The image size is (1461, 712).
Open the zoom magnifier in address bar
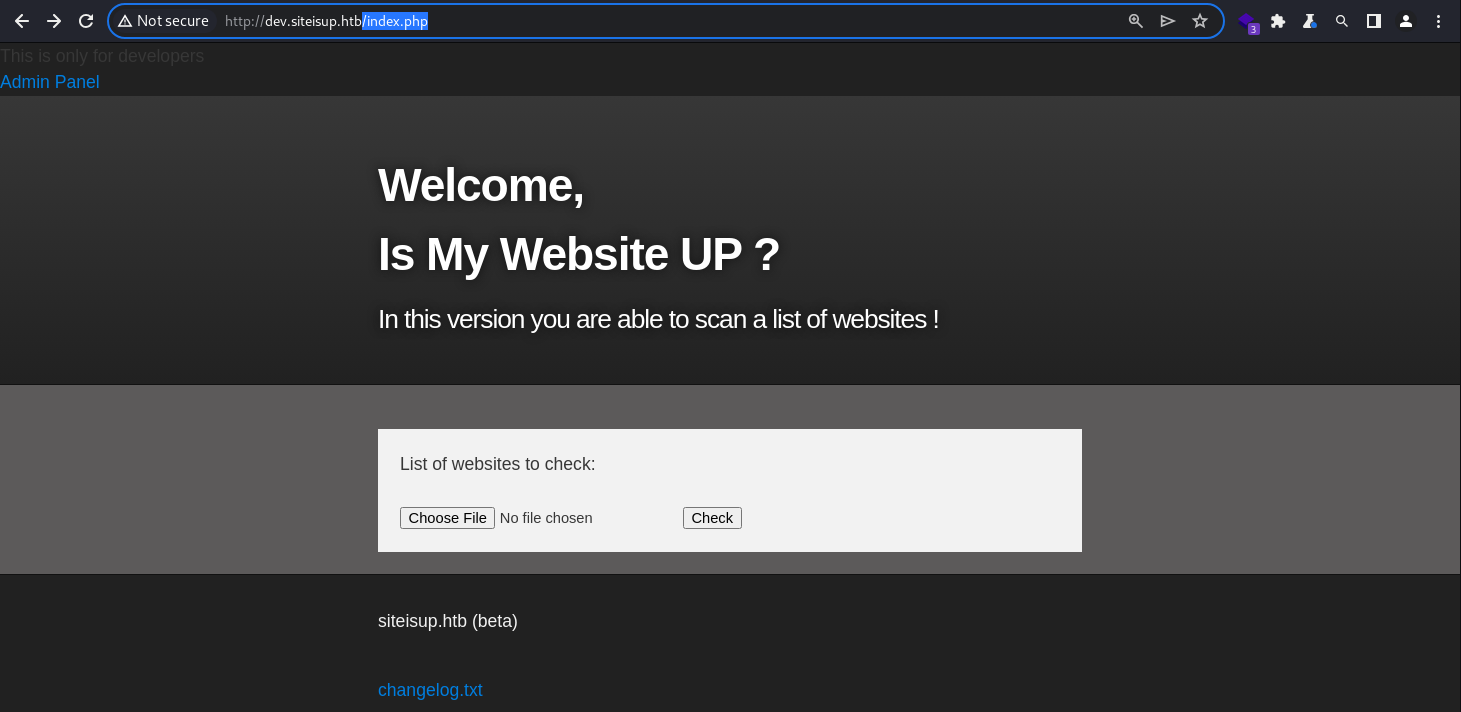[1136, 21]
